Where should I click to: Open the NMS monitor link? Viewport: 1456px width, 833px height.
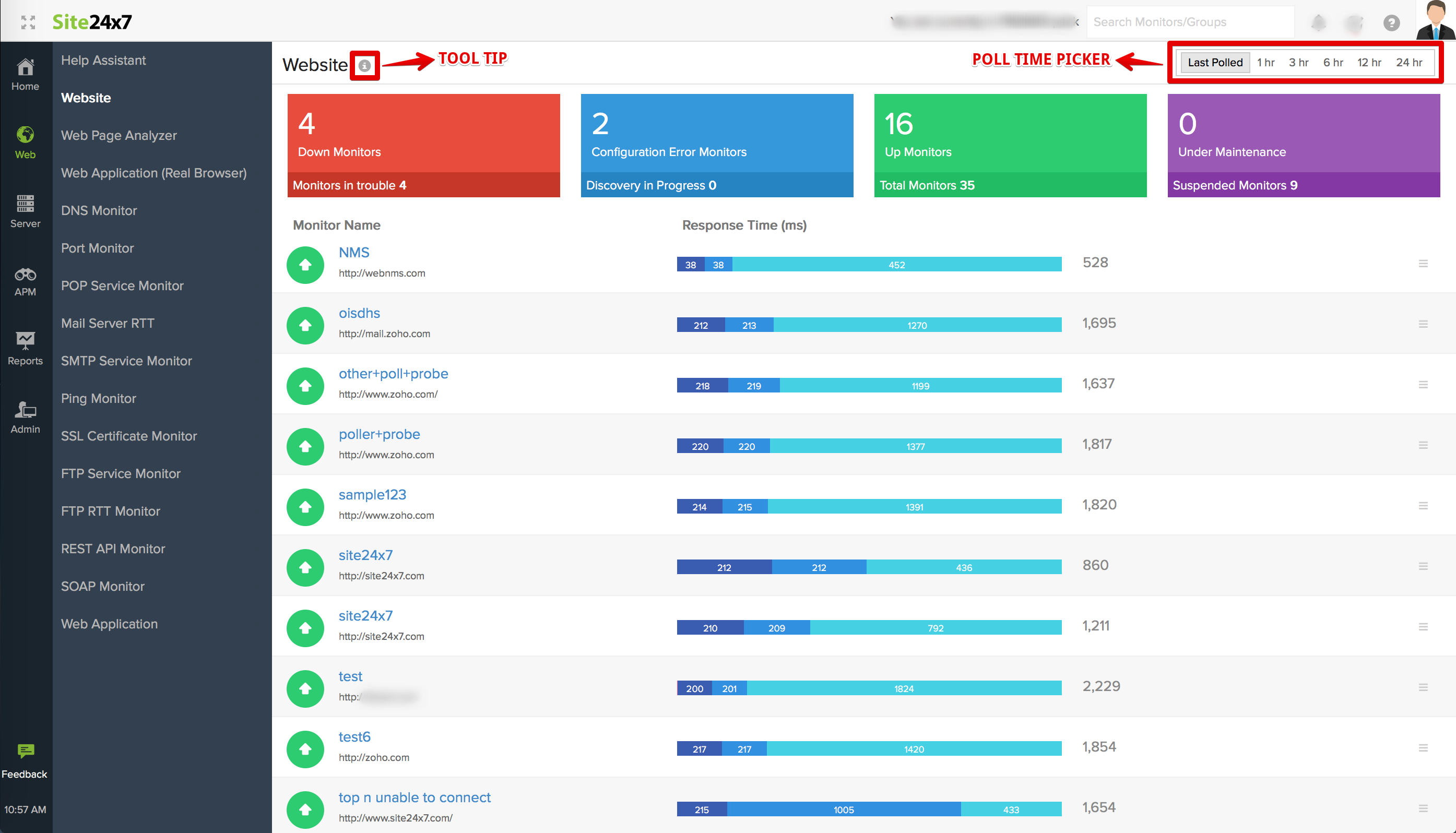coord(353,252)
